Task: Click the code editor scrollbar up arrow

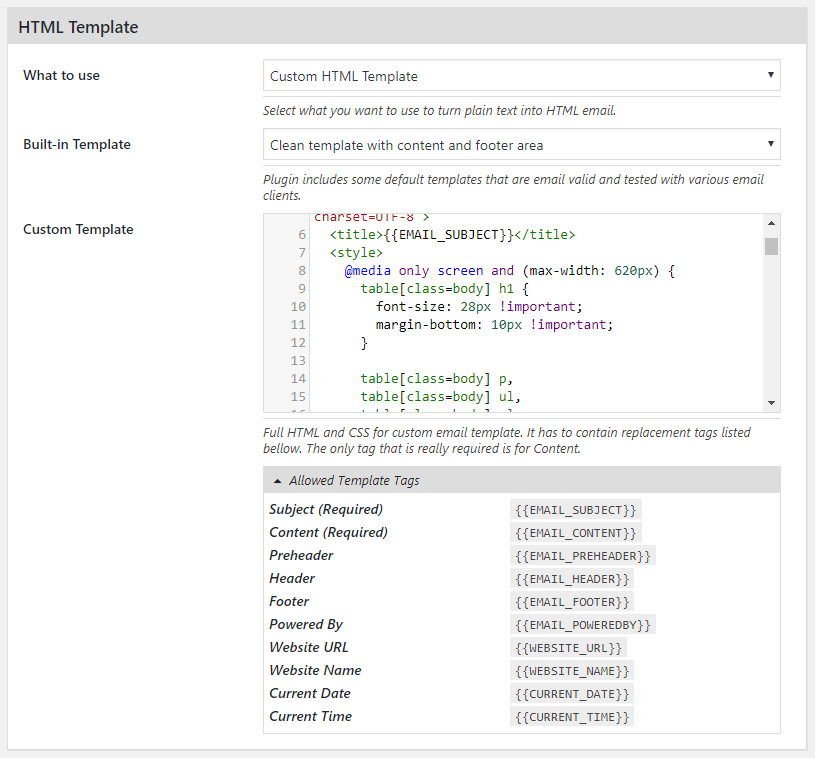Action: tap(771, 223)
